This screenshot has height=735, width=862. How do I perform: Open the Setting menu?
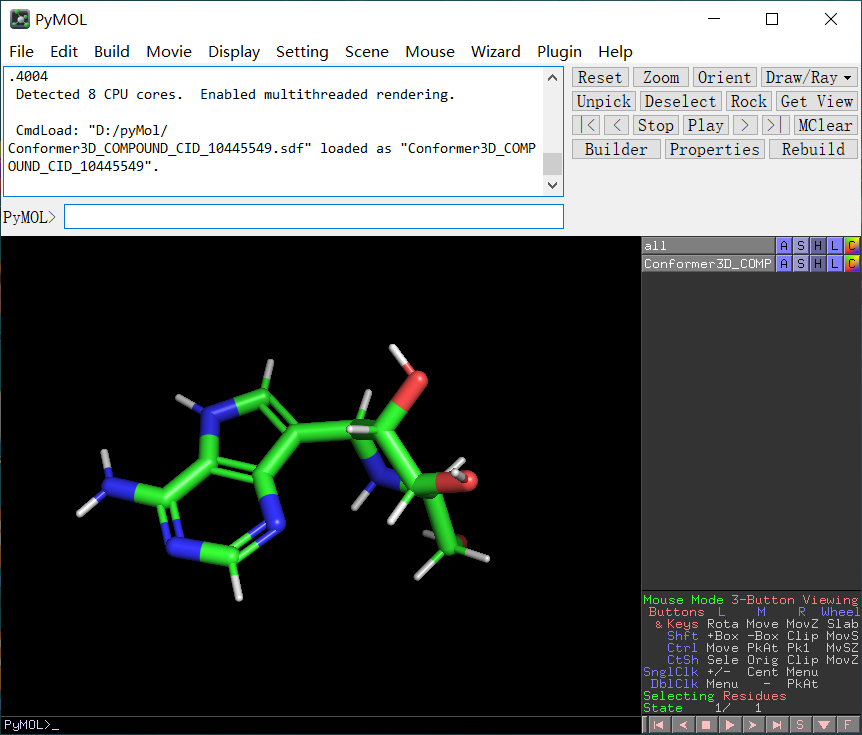302,52
